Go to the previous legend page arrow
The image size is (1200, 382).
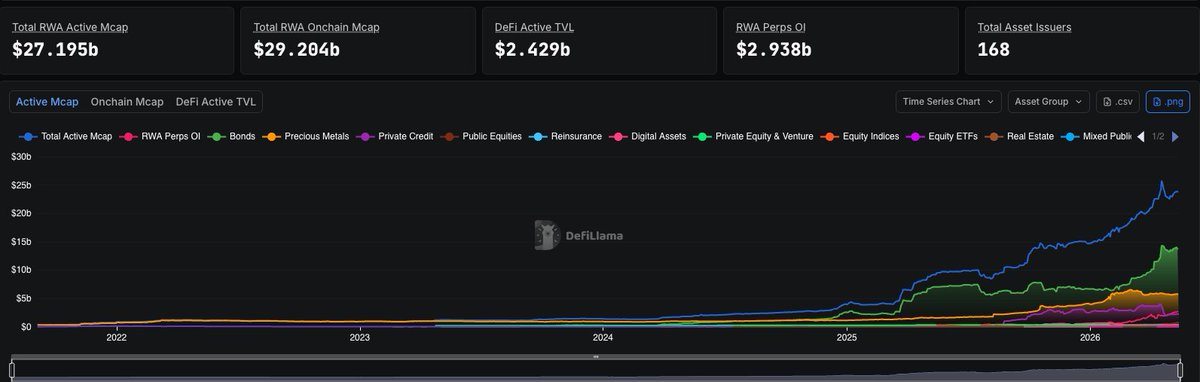(1141, 136)
